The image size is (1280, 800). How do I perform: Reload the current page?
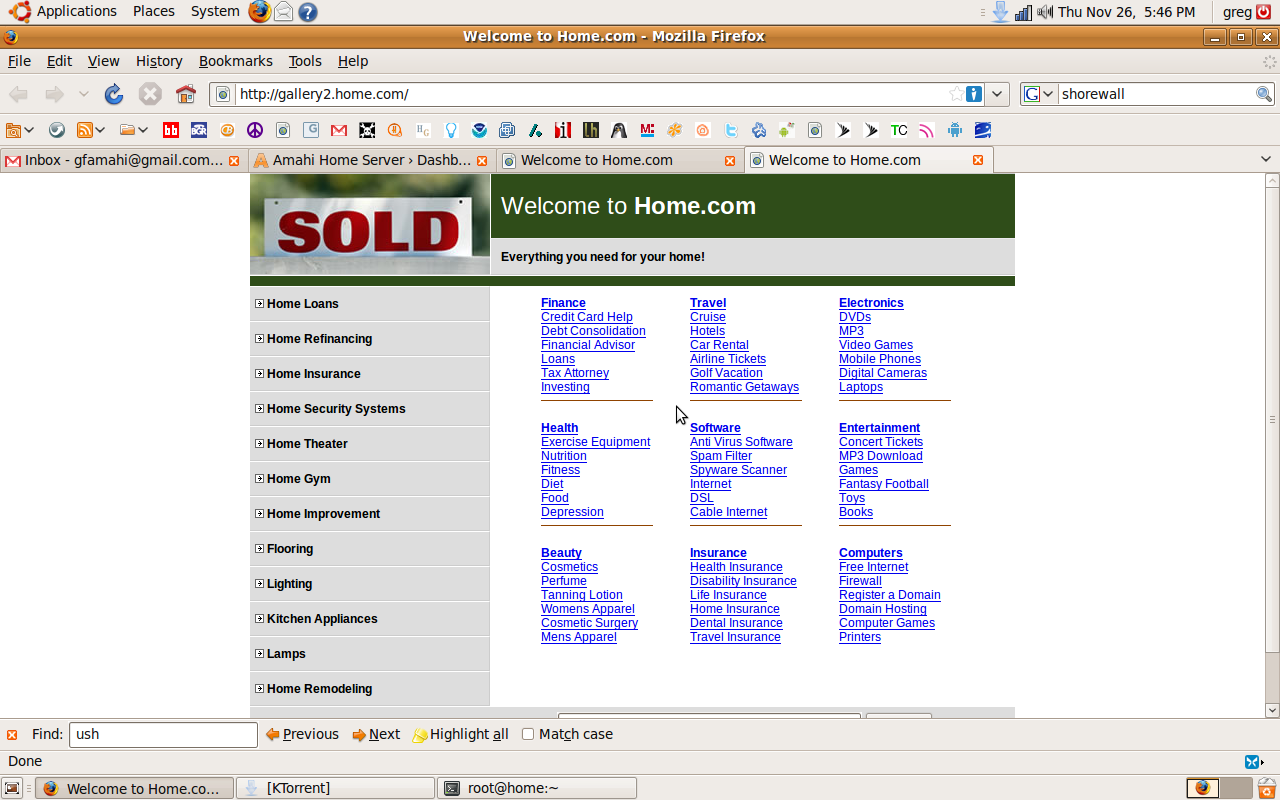click(114, 94)
